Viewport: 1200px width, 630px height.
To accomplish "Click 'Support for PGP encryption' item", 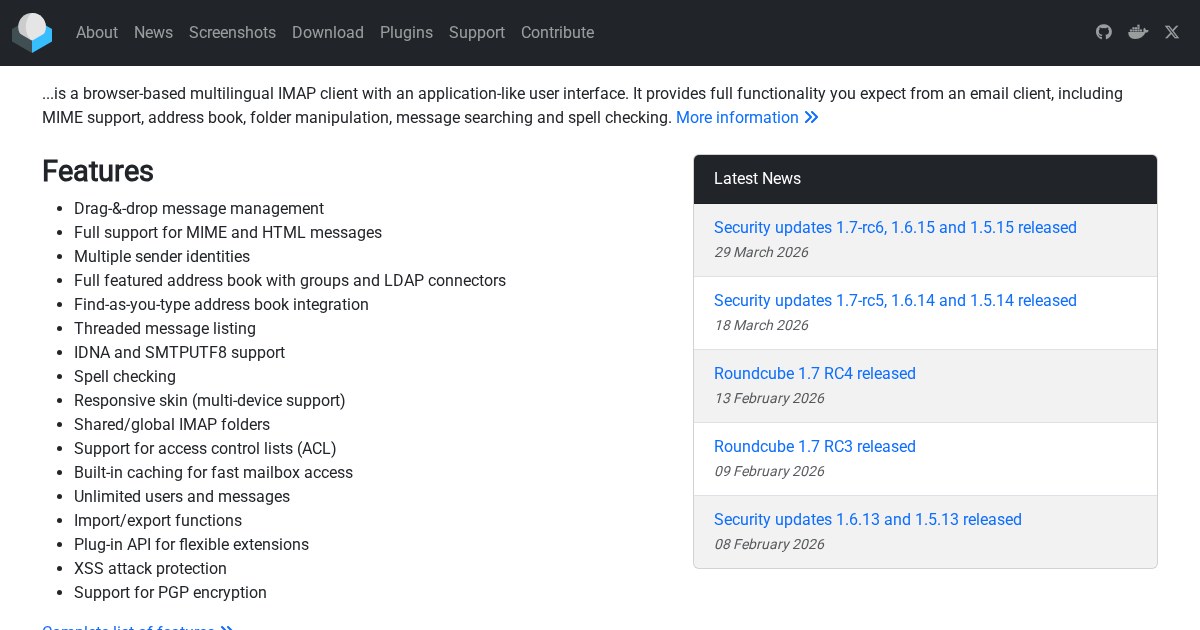I will [x=170, y=593].
